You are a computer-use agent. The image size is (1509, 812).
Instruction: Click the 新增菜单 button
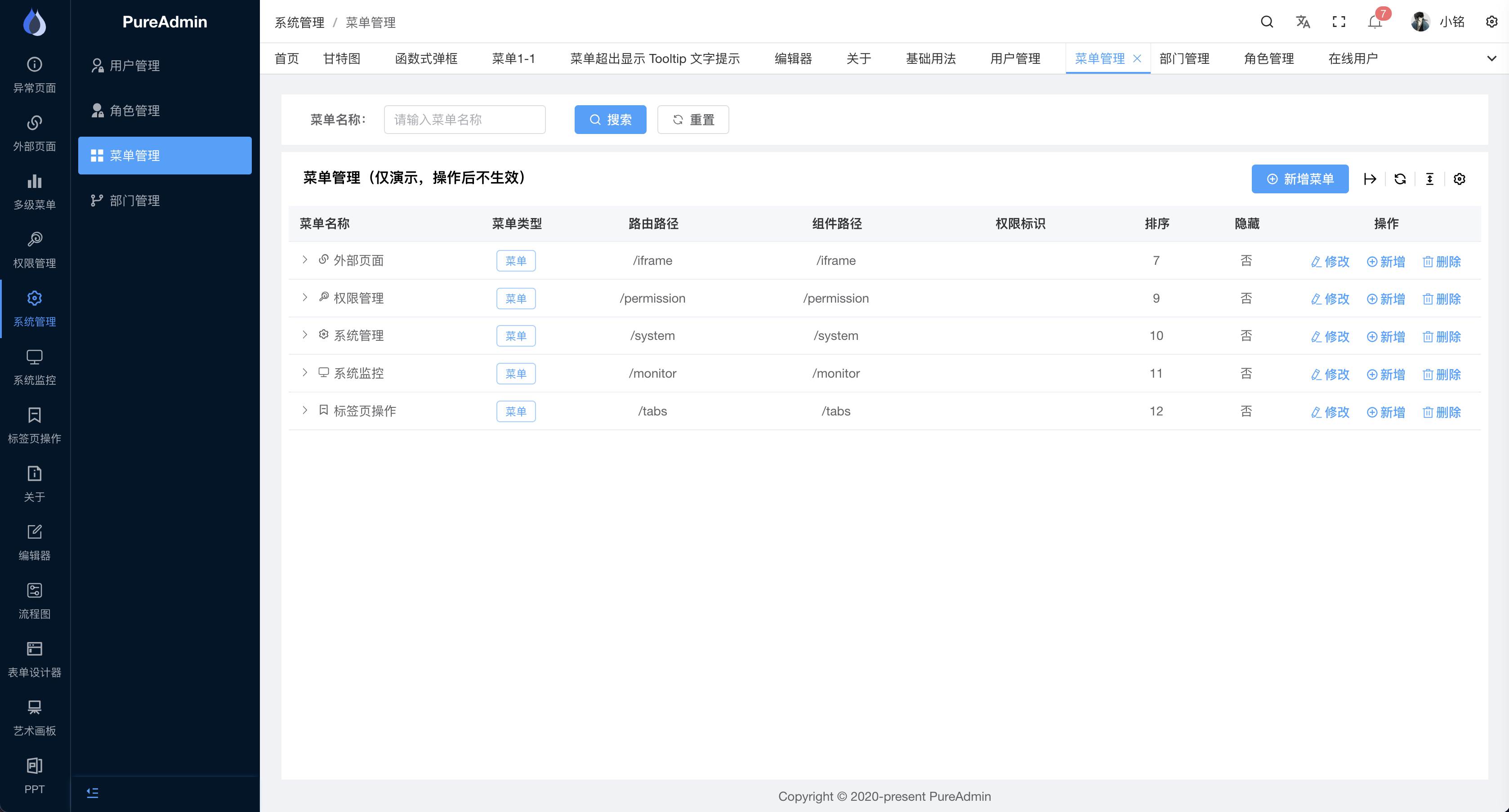(1300, 178)
